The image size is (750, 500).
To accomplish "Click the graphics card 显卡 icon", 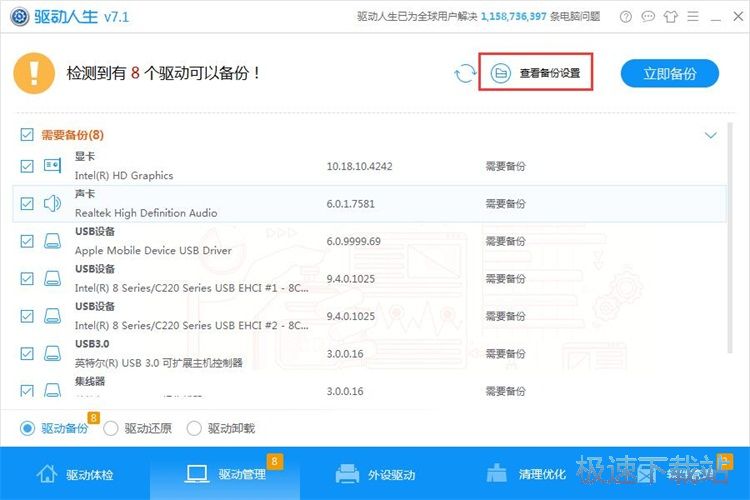I will (52, 166).
